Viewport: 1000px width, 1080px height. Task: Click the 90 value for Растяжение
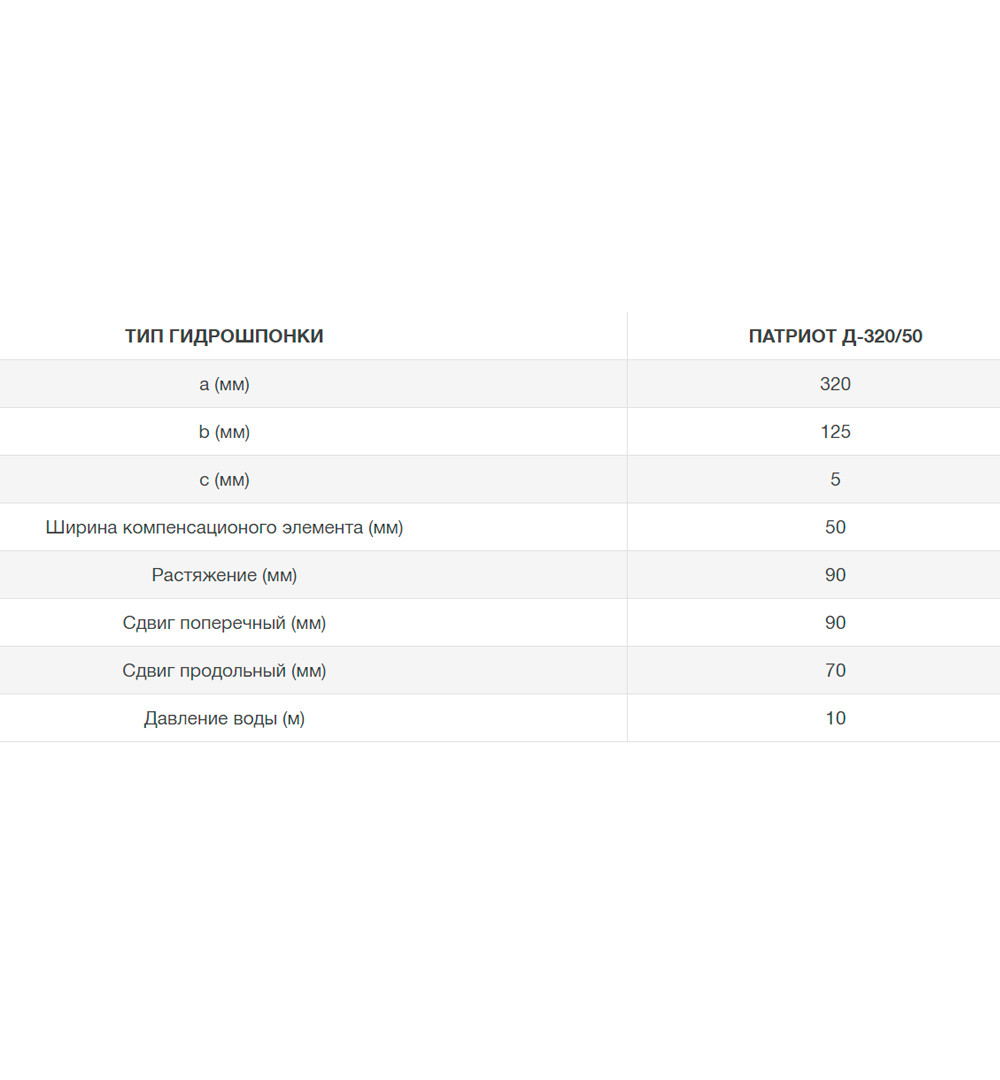pyautogui.click(x=835, y=574)
